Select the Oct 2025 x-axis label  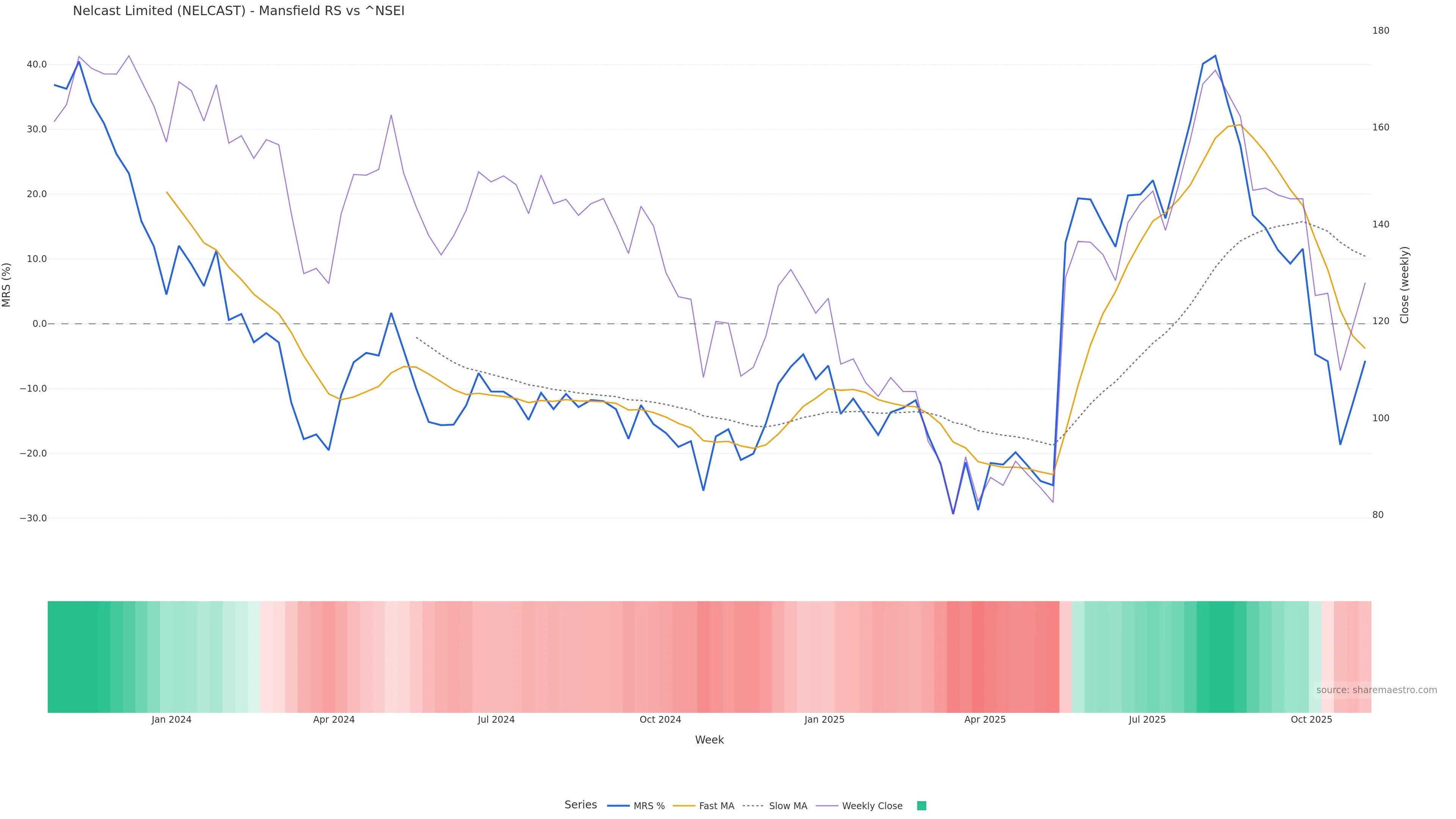[1311, 720]
